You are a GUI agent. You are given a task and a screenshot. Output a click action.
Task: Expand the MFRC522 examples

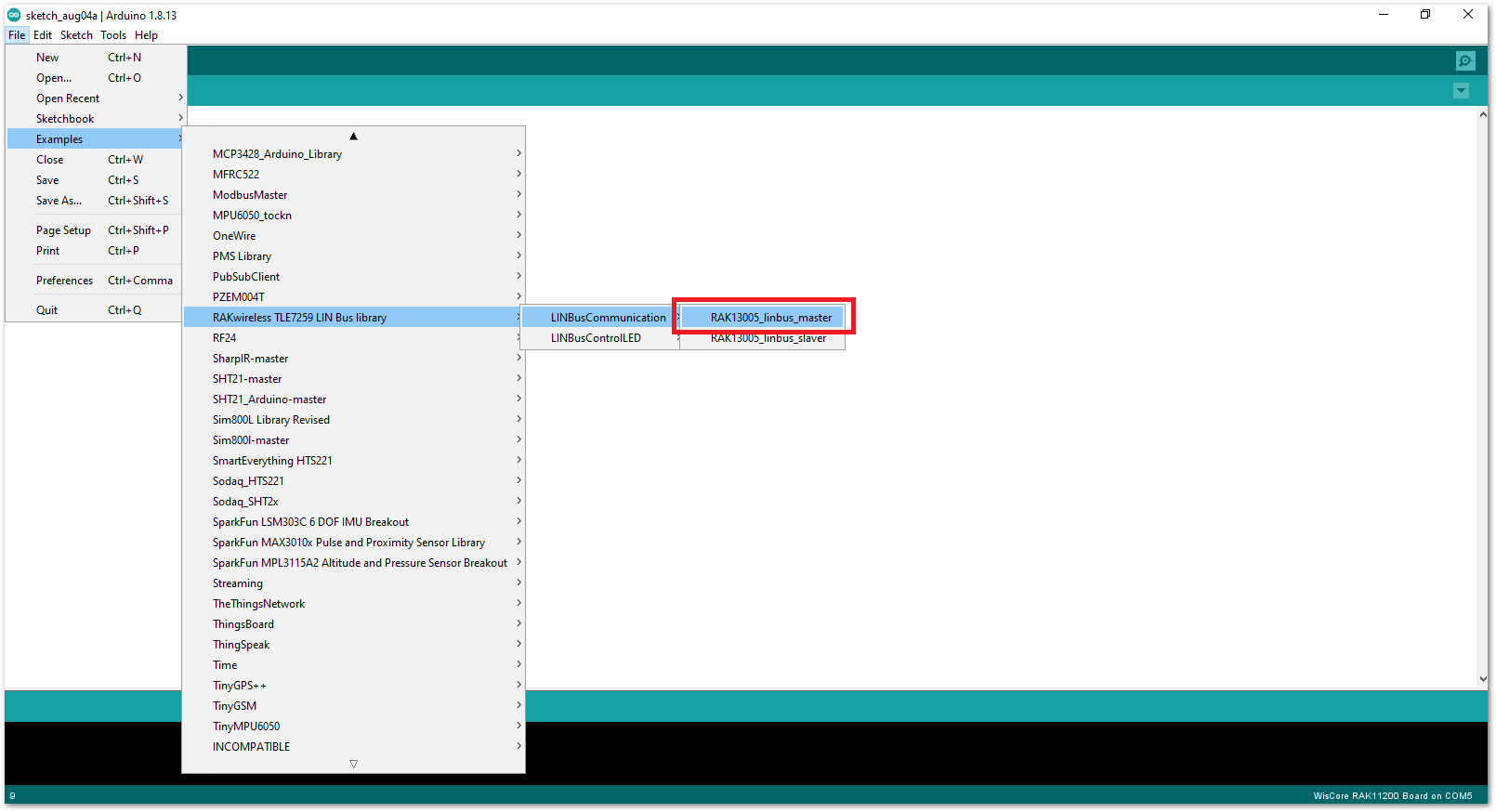tap(354, 175)
